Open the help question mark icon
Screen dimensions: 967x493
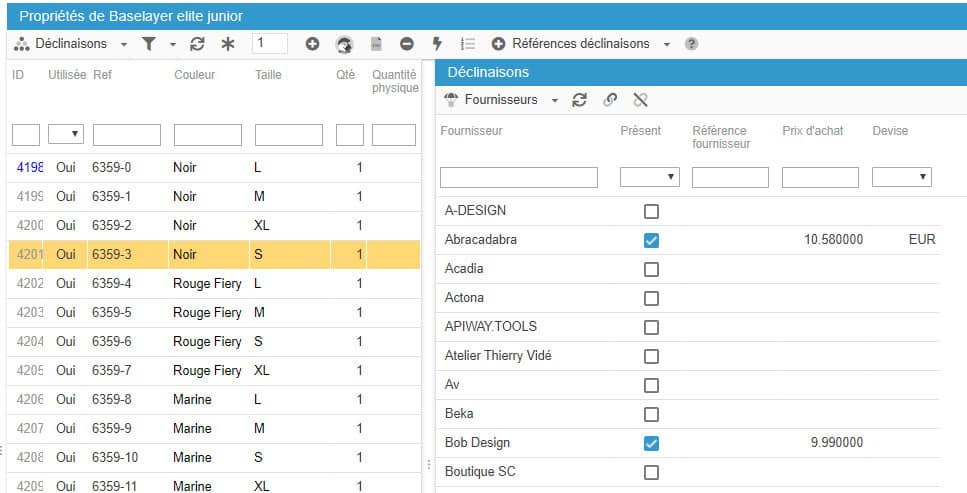point(691,44)
